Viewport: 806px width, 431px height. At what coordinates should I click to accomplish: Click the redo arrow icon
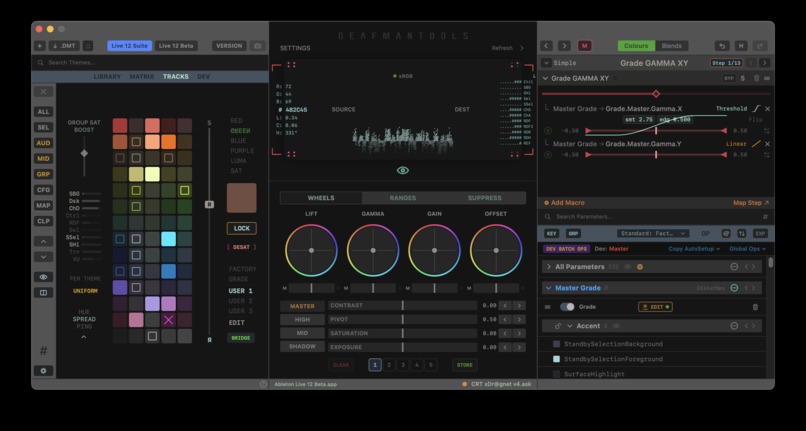pos(760,46)
